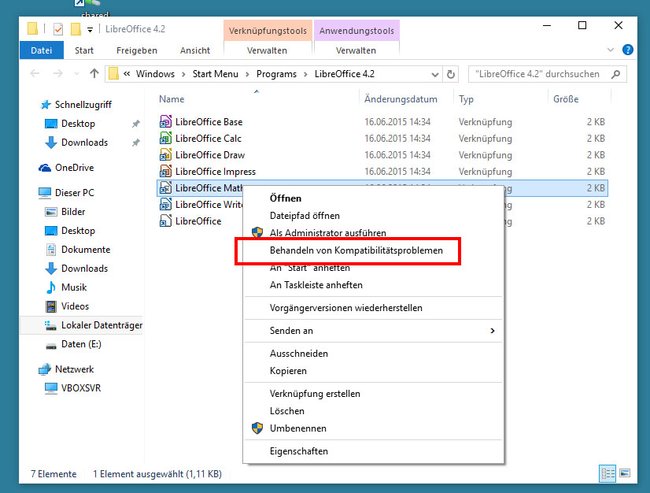Viewport: 650px width, 493px height.
Task: Refresh the folder with the reload icon
Action: coord(451,74)
